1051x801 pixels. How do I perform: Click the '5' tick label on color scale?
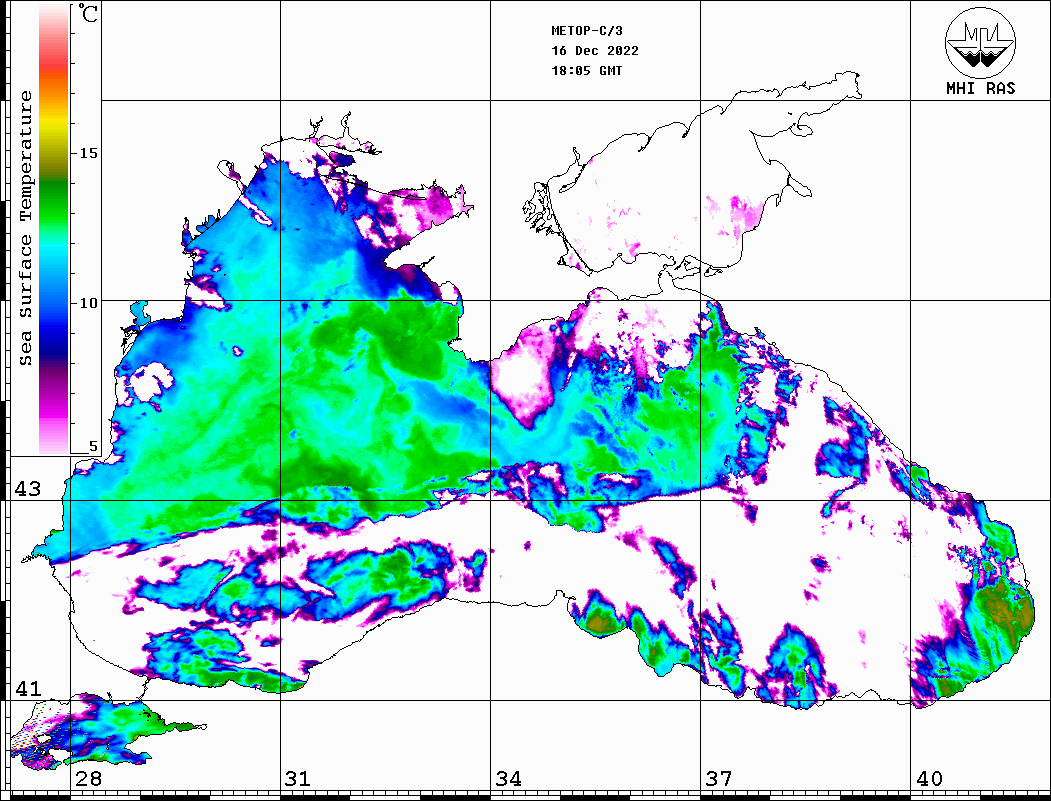tap(93, 447)
